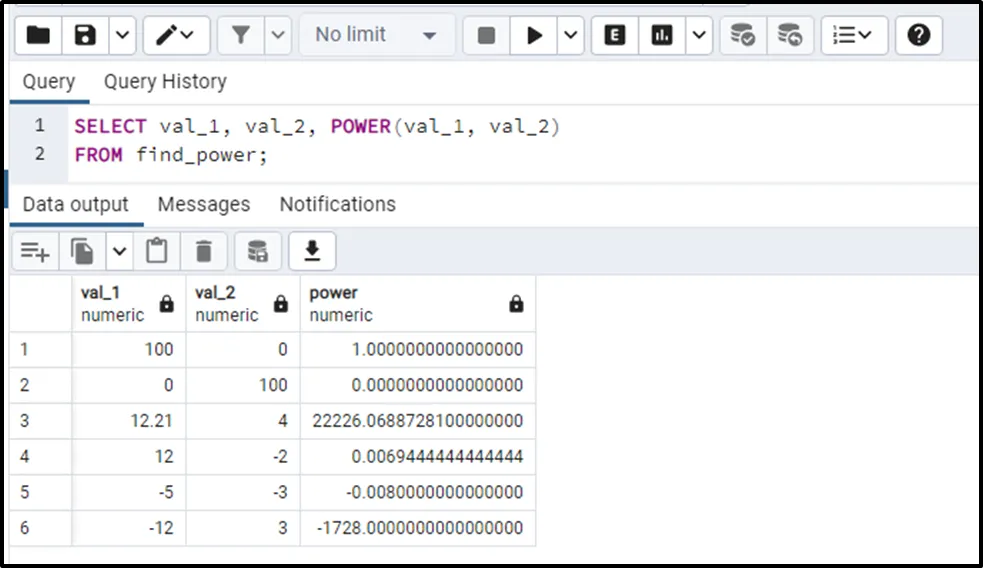Viewport: 983px width, 568px height.
Task: Expand the Execute options dropdown arrow
Action: 570,36
